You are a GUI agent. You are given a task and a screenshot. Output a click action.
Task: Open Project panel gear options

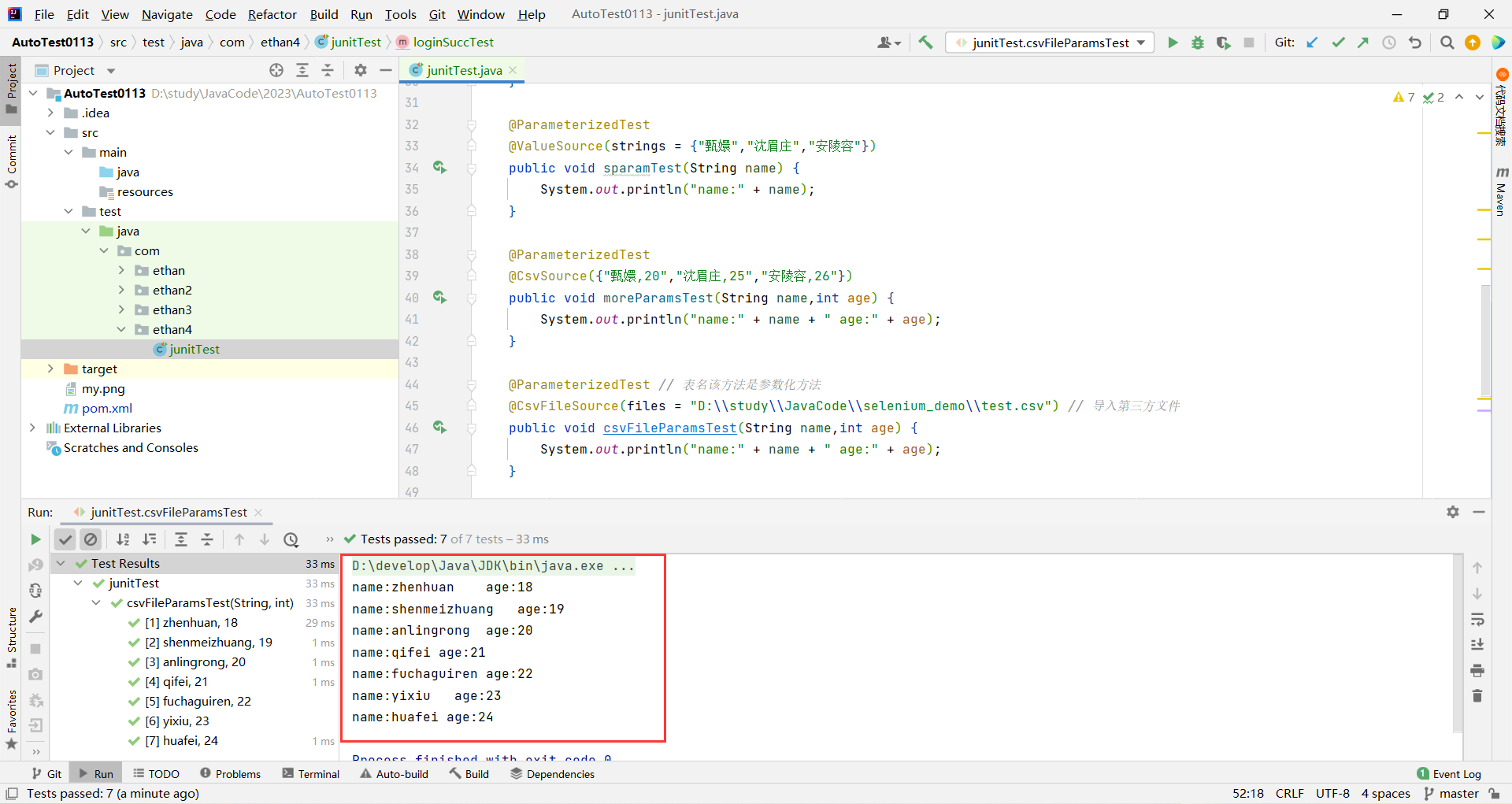click(x=361, y=70)
